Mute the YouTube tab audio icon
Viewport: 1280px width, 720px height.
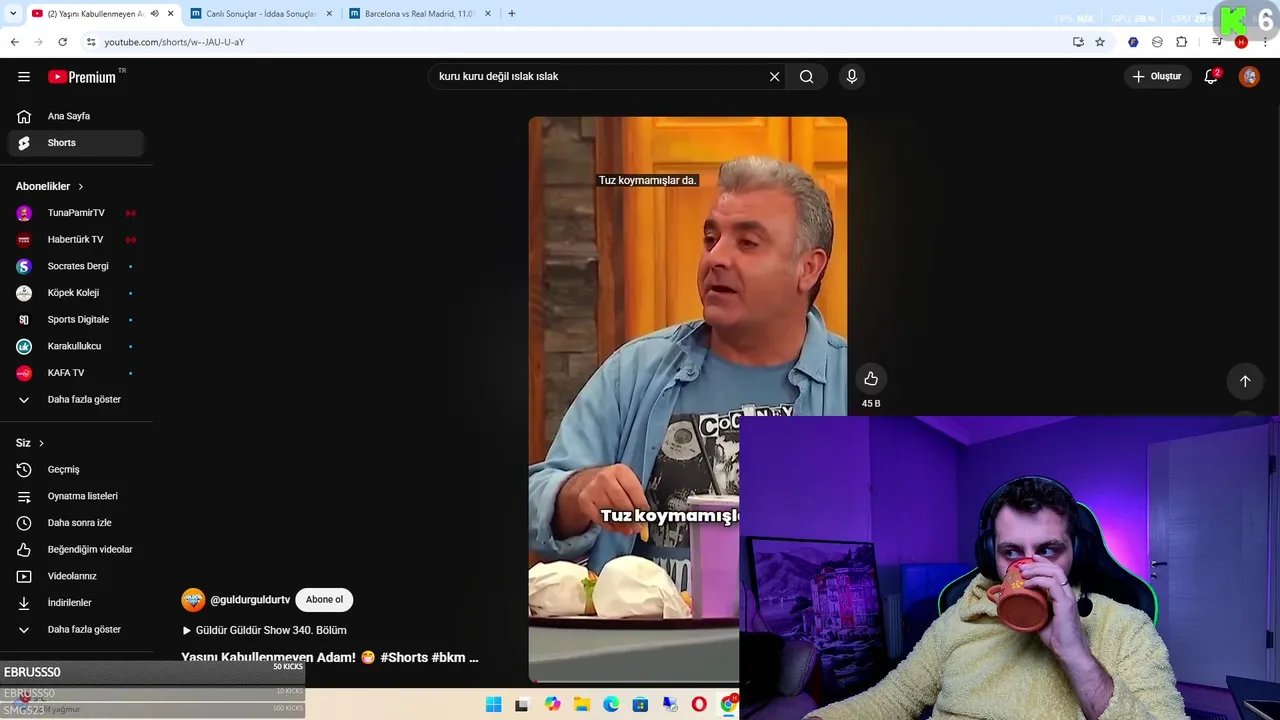(x=154, y=14)
